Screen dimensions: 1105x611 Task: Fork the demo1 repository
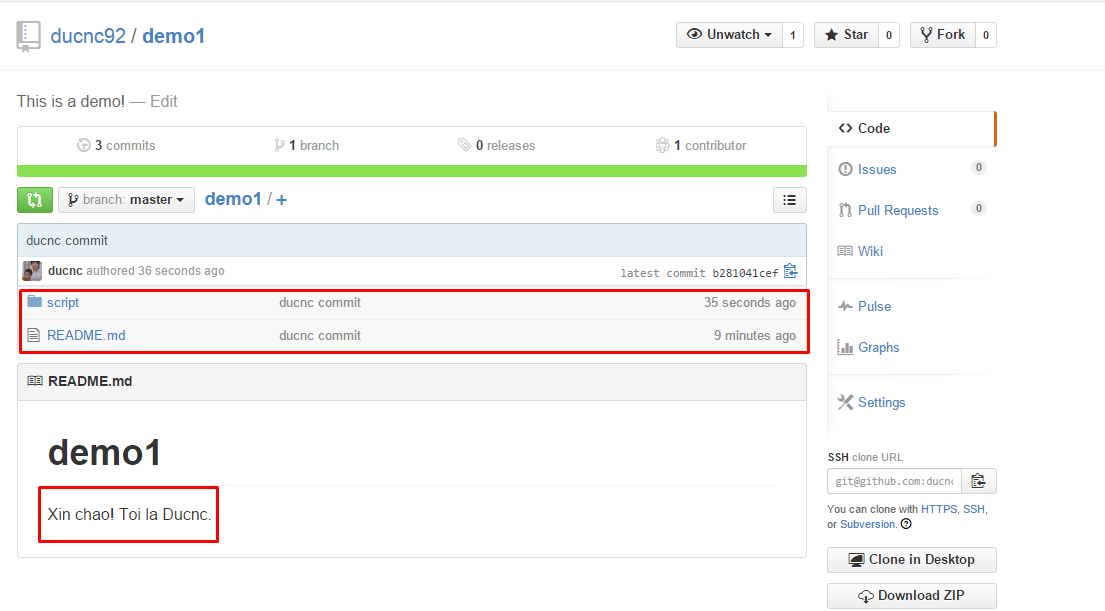point(943,35)
